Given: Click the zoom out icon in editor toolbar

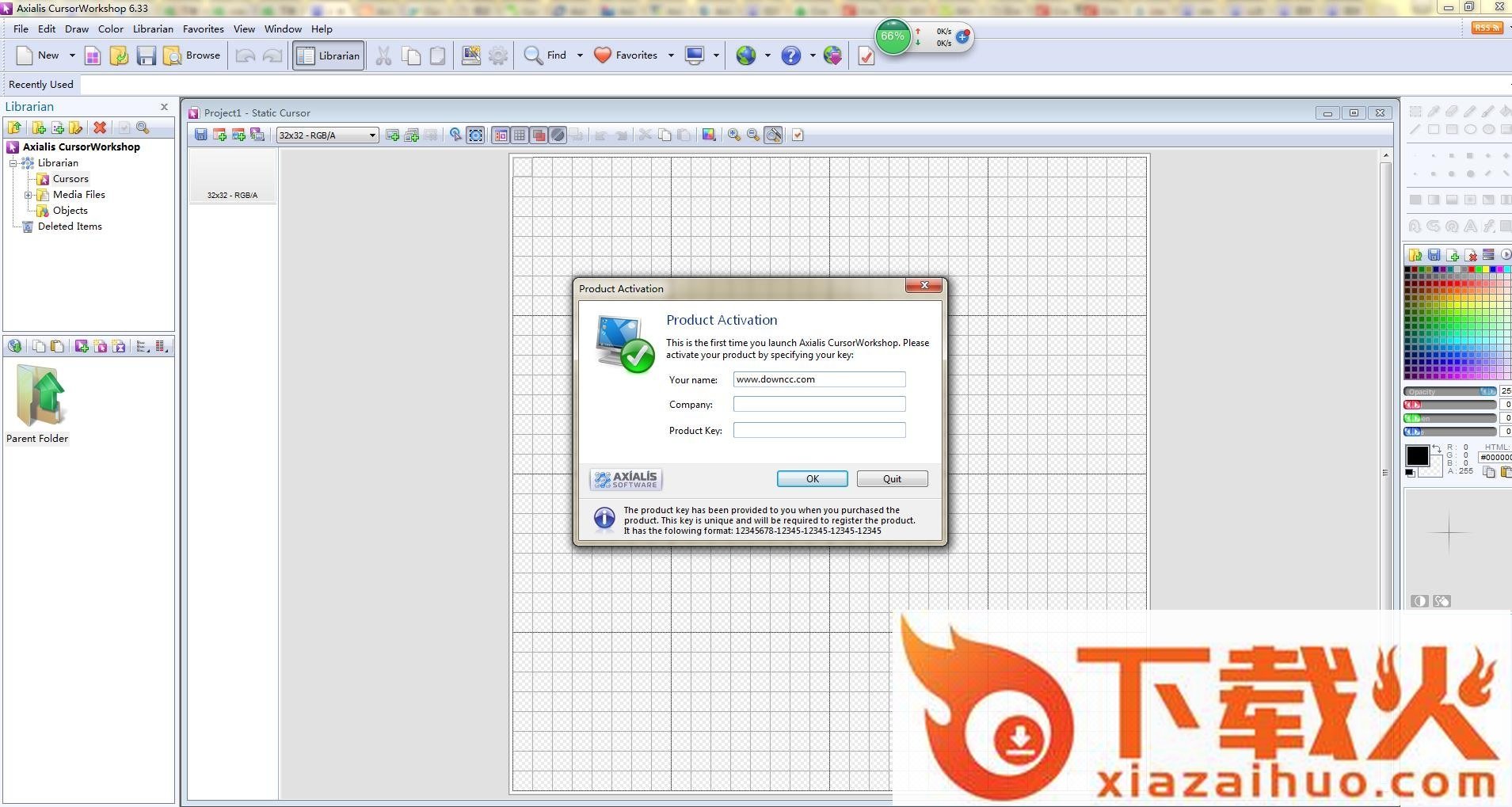Looking at the screenshot, I should click(x=753, y=135).
